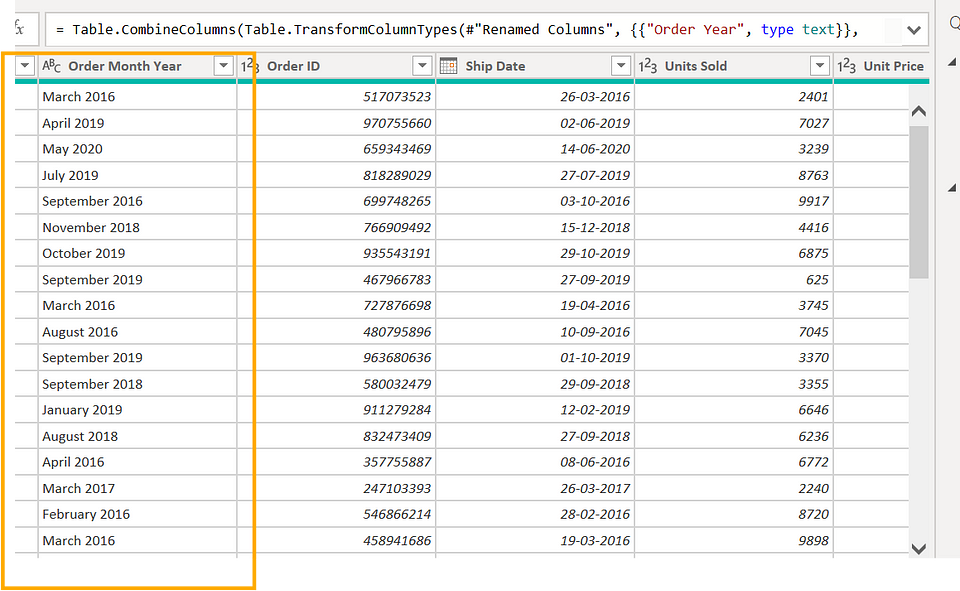The height and width of the screenshot is (591, 960).
Task: Select Units Sold cell 8763
Action: pyautogui.click(x=733, y=175)
